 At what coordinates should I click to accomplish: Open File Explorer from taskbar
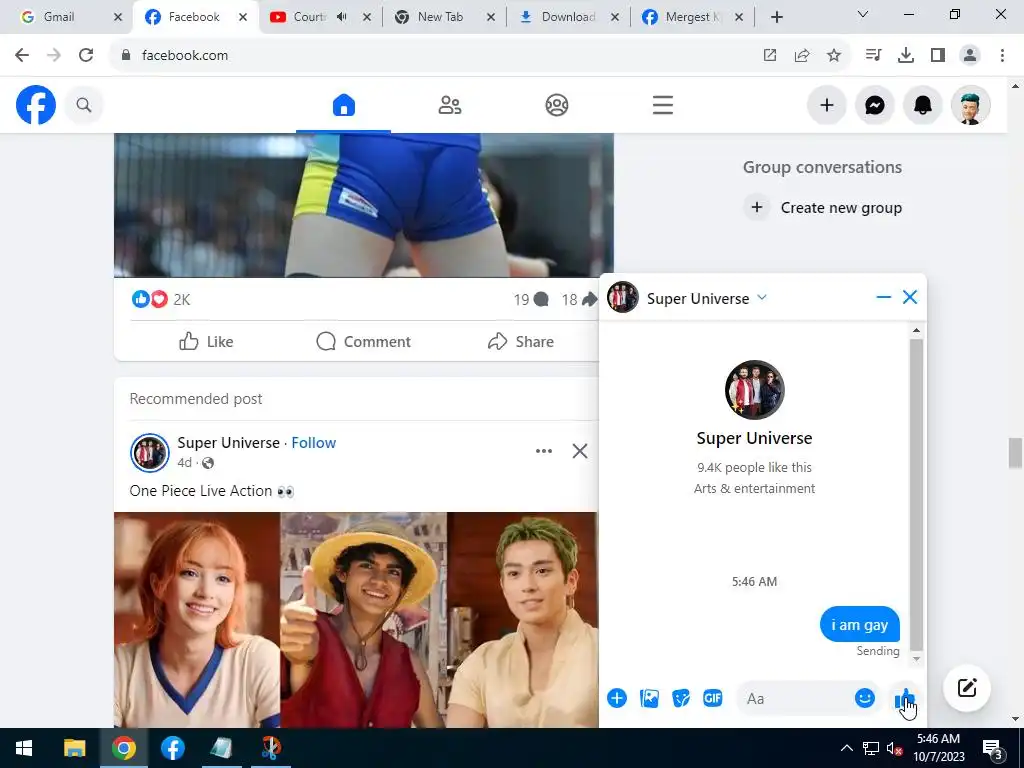(x=74, y=748)
